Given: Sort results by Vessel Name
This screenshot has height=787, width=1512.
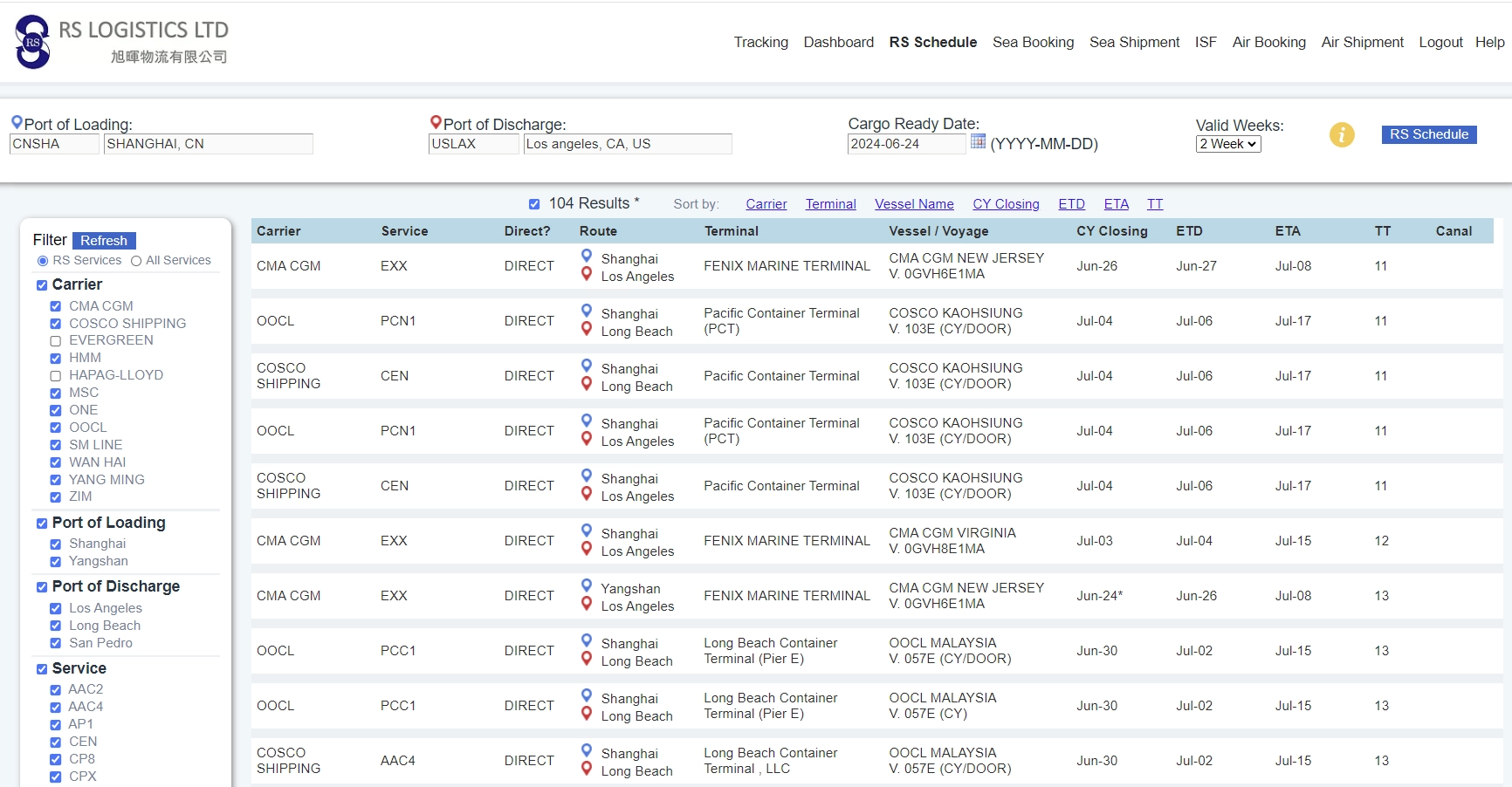Looking at the screenshot, I should tap(914, 204).
